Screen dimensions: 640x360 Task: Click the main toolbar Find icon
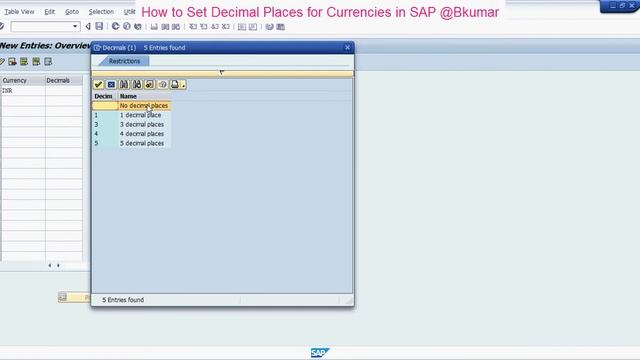[165, 27]
